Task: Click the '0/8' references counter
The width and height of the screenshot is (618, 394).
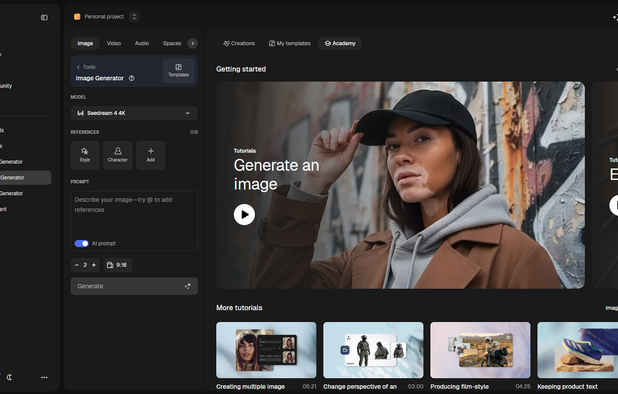Action: (x=194, y=132)
